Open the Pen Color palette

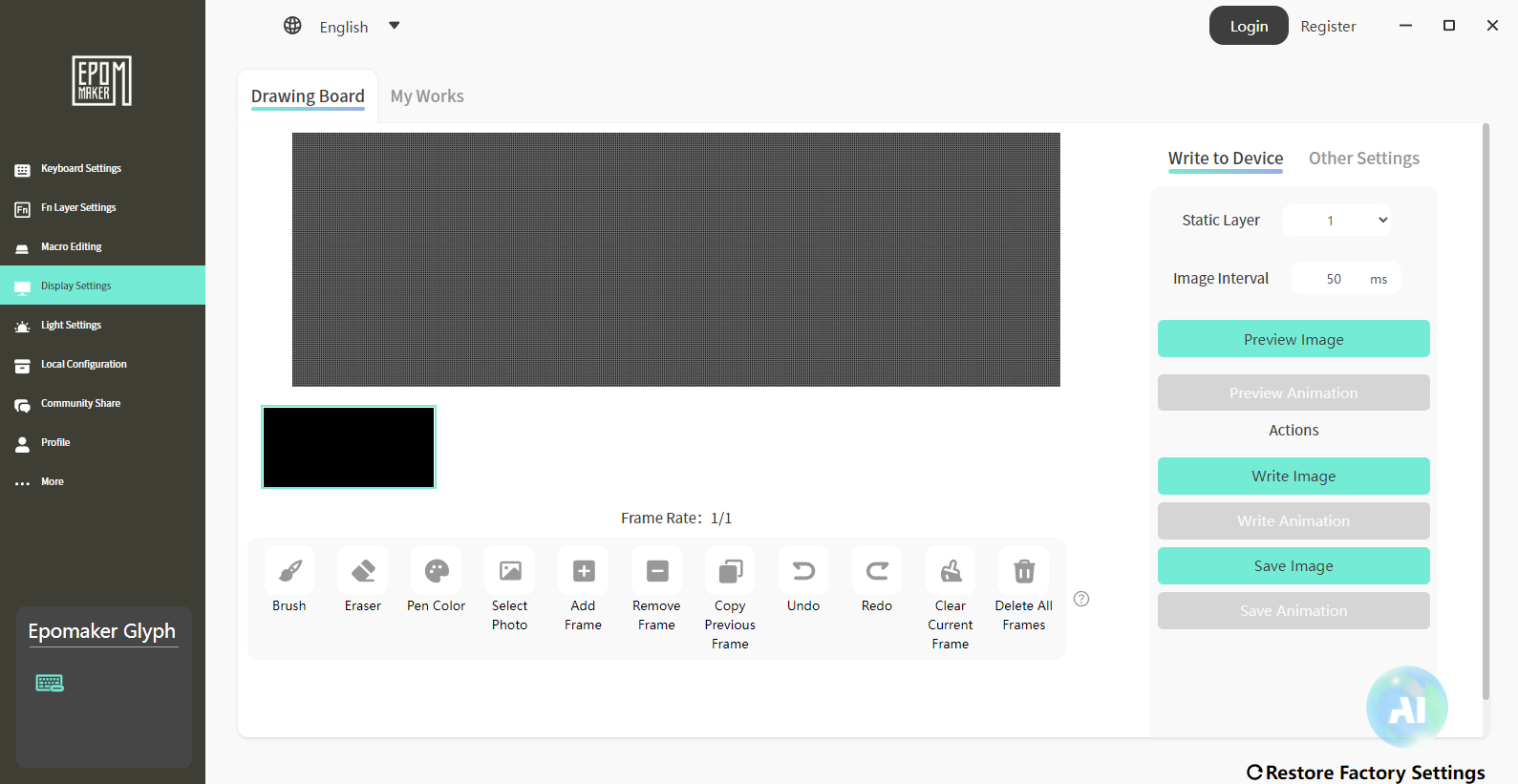(437, 571)
